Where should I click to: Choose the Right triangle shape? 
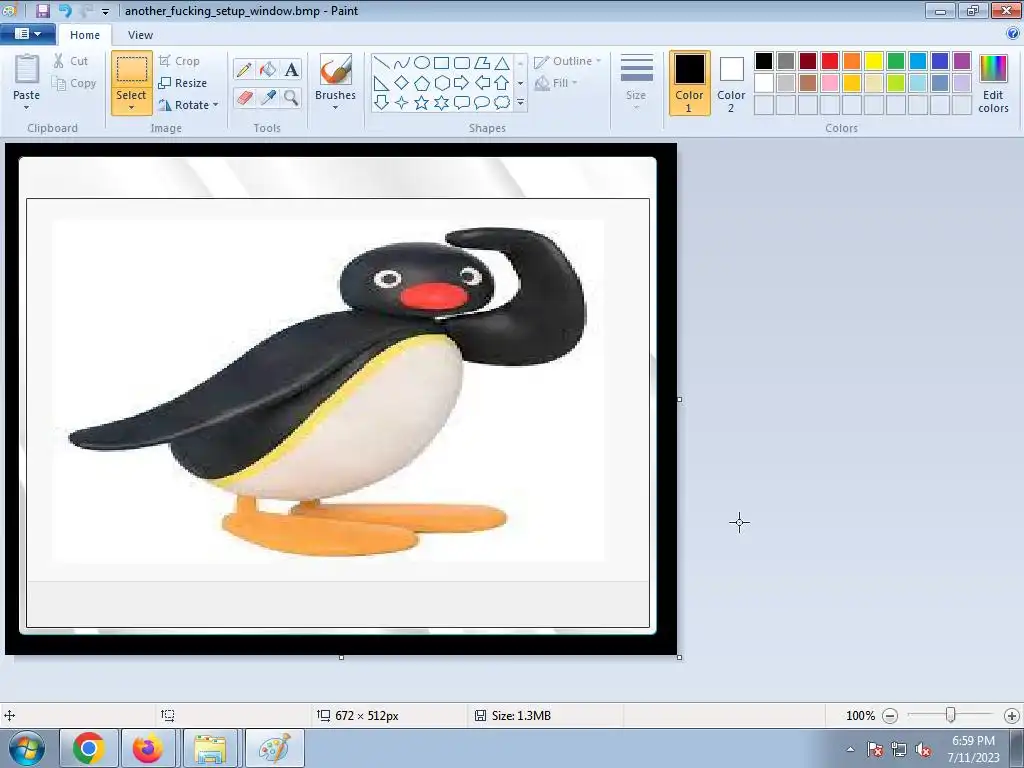tap(382, 83)
